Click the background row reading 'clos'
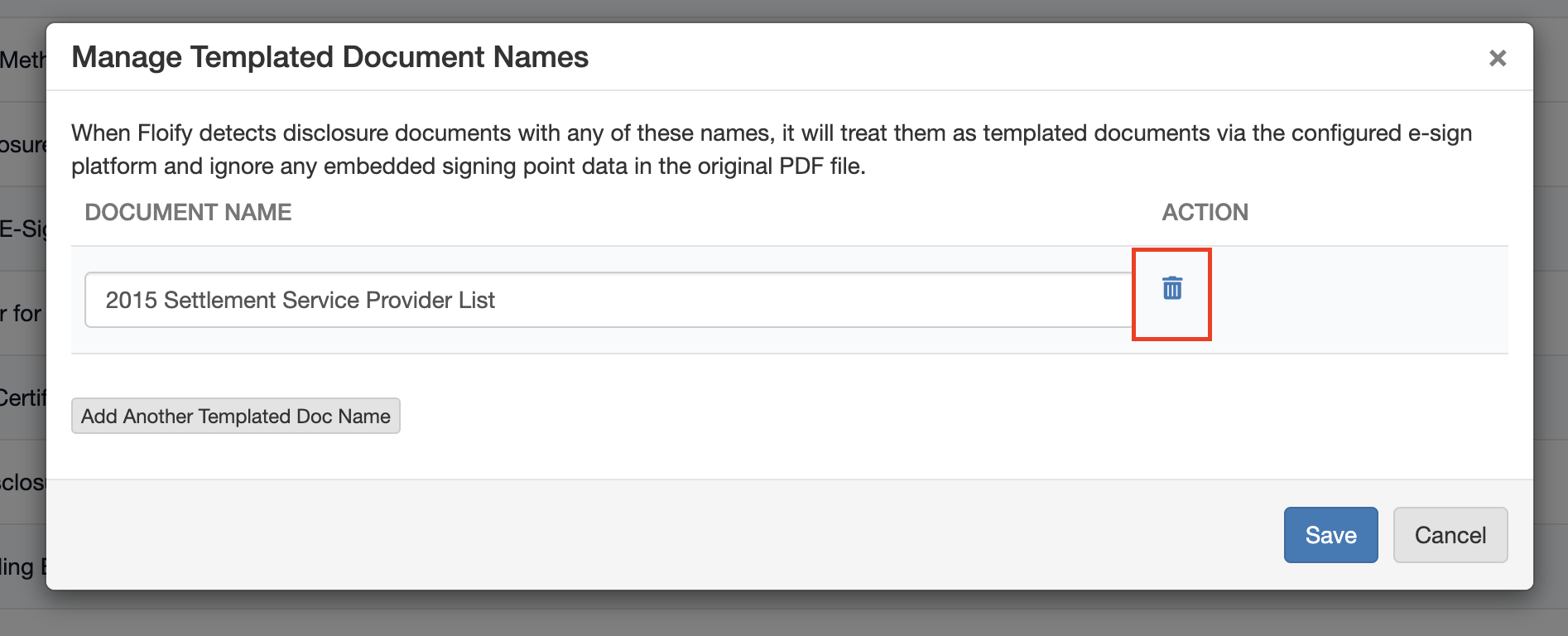This screenshot has width=1568, height=636. (22, 483)
